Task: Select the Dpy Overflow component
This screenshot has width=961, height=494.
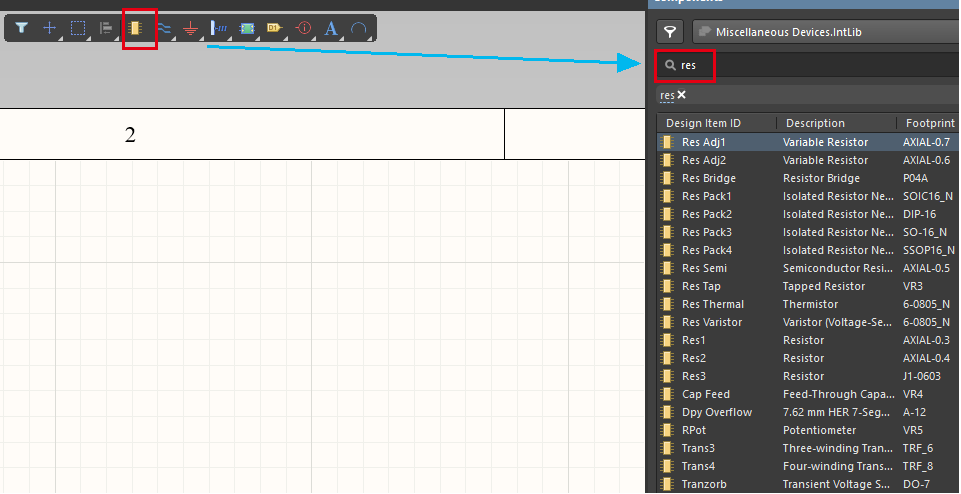Action: (x=809, y=412)
